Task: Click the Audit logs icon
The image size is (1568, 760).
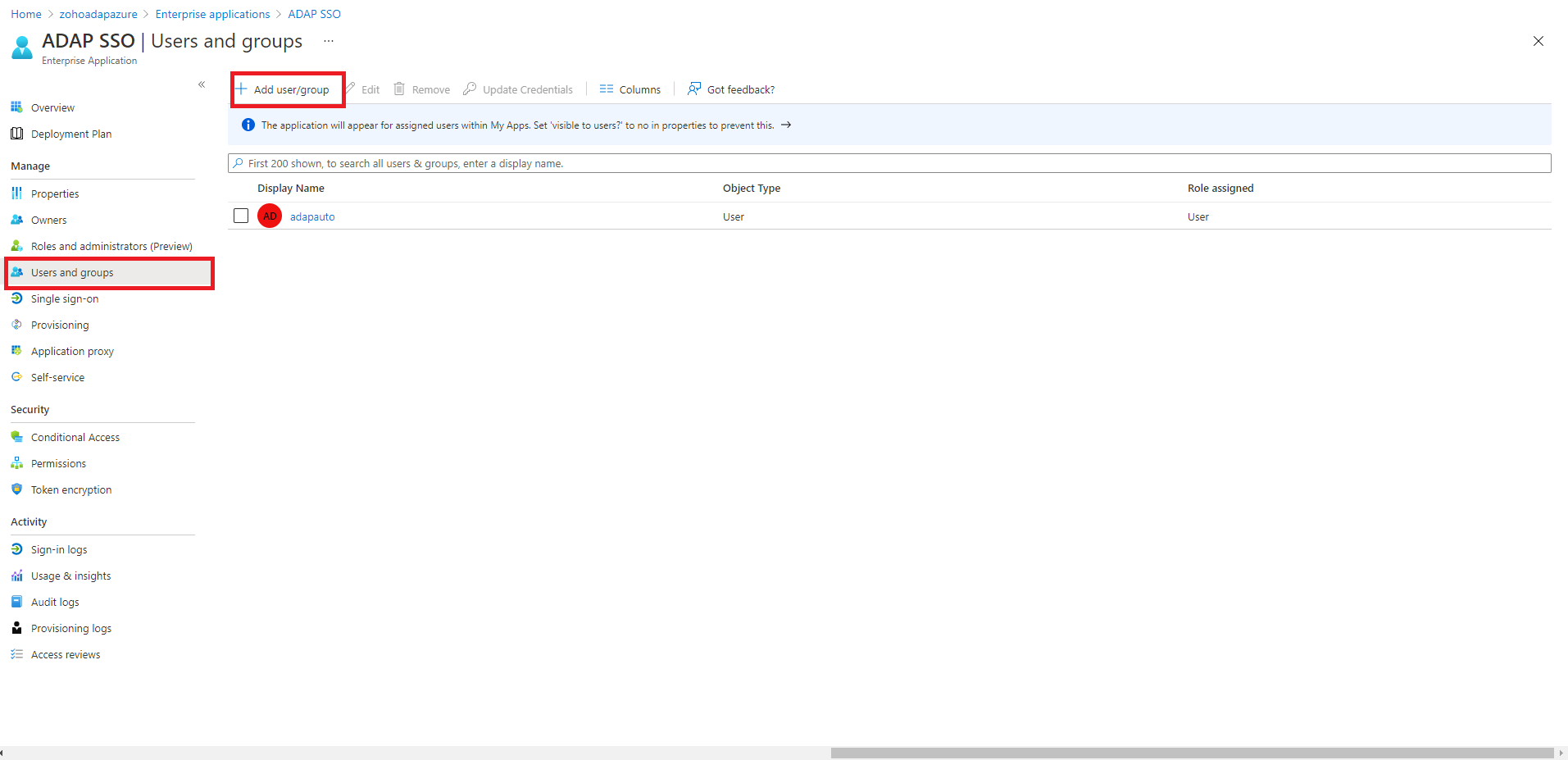Action: pyautogui.click(x=16, y=602)
